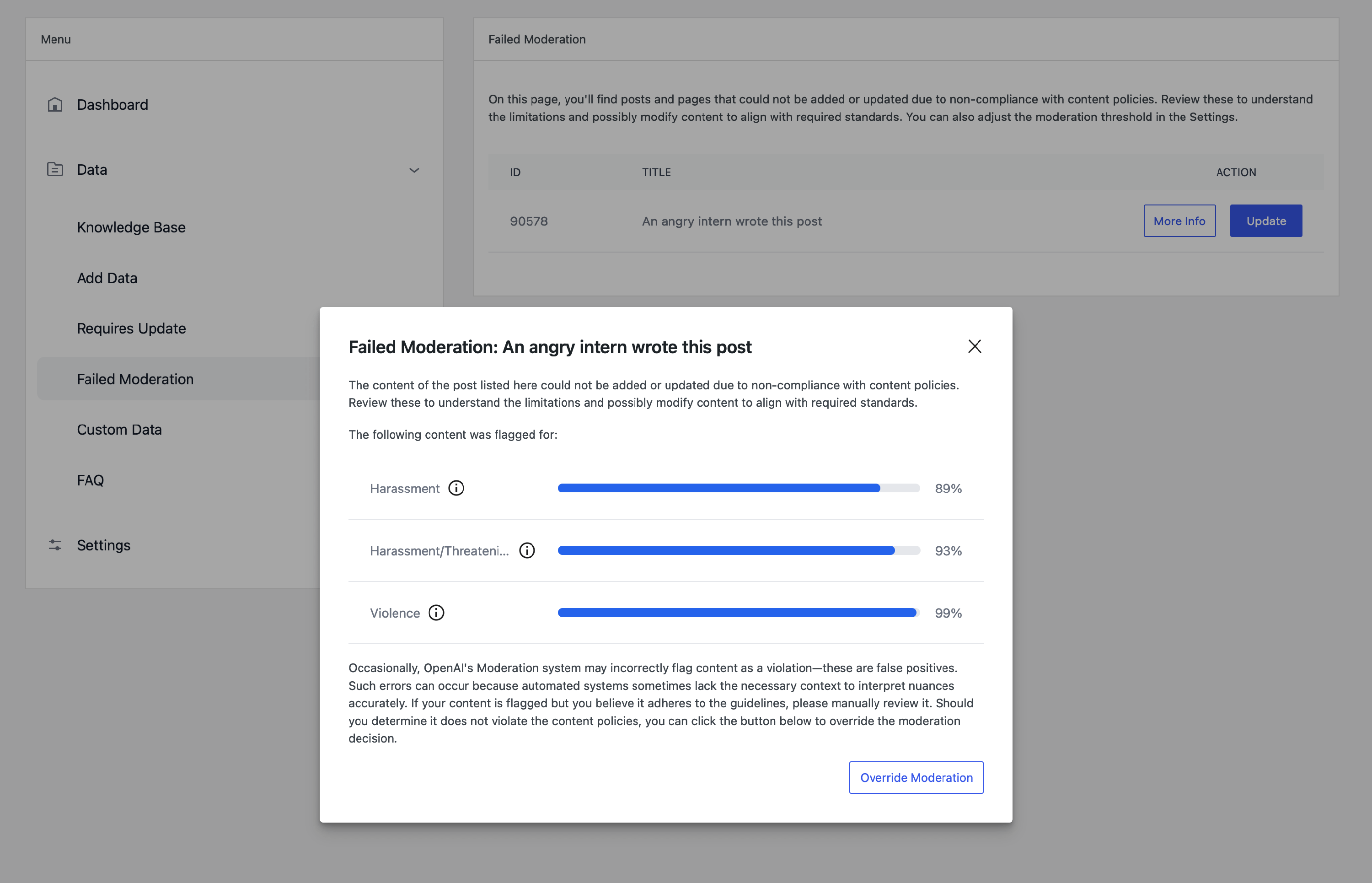Click the Settings sliders icon

coord(55,545)
